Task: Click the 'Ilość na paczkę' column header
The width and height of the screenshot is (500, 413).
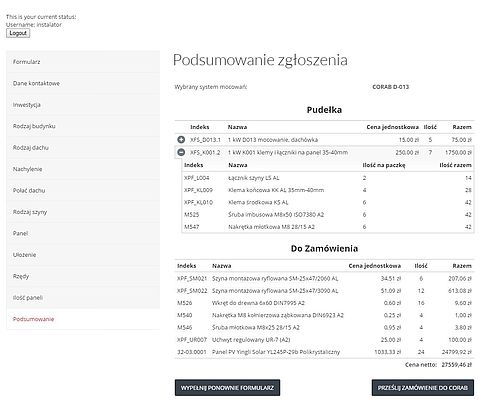Action: [384, 165]
